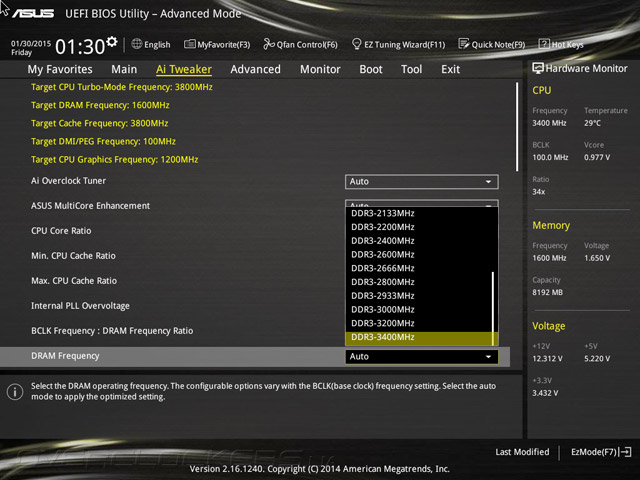Click Target CPU Turbo-Mode Frequency text
Viewport: 640px width, 480px height.
click(x=122, y=87)
